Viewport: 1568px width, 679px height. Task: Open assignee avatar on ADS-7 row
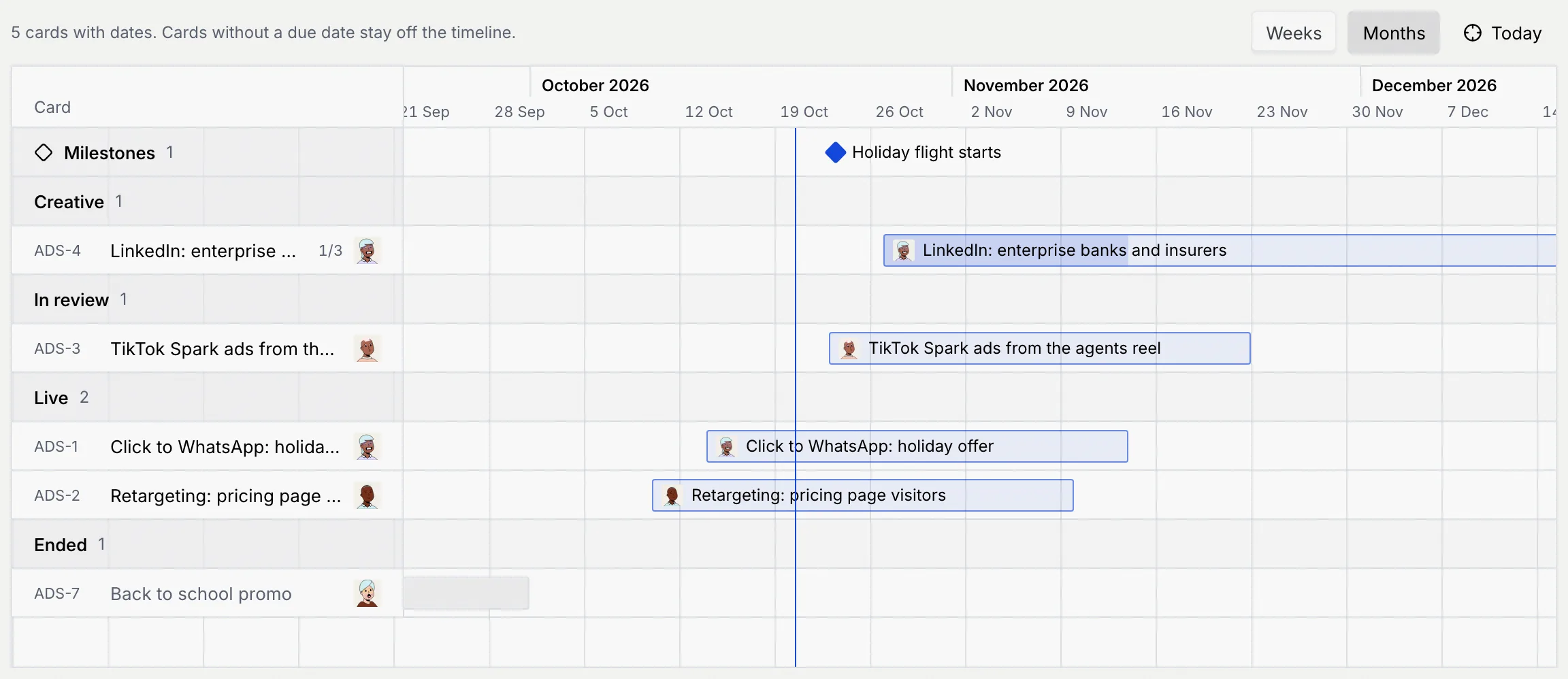pos(367,593)
